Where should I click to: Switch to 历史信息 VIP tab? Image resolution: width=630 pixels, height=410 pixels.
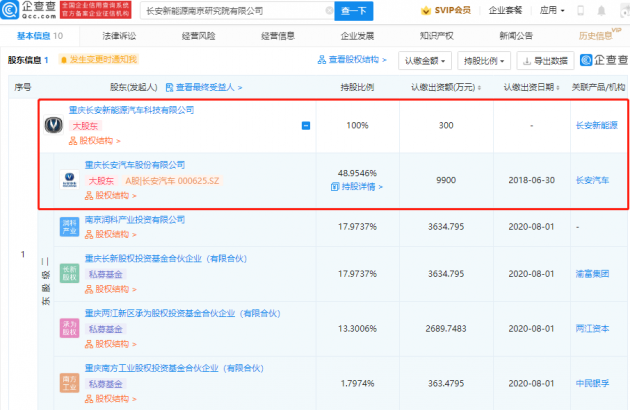(599, 35)
